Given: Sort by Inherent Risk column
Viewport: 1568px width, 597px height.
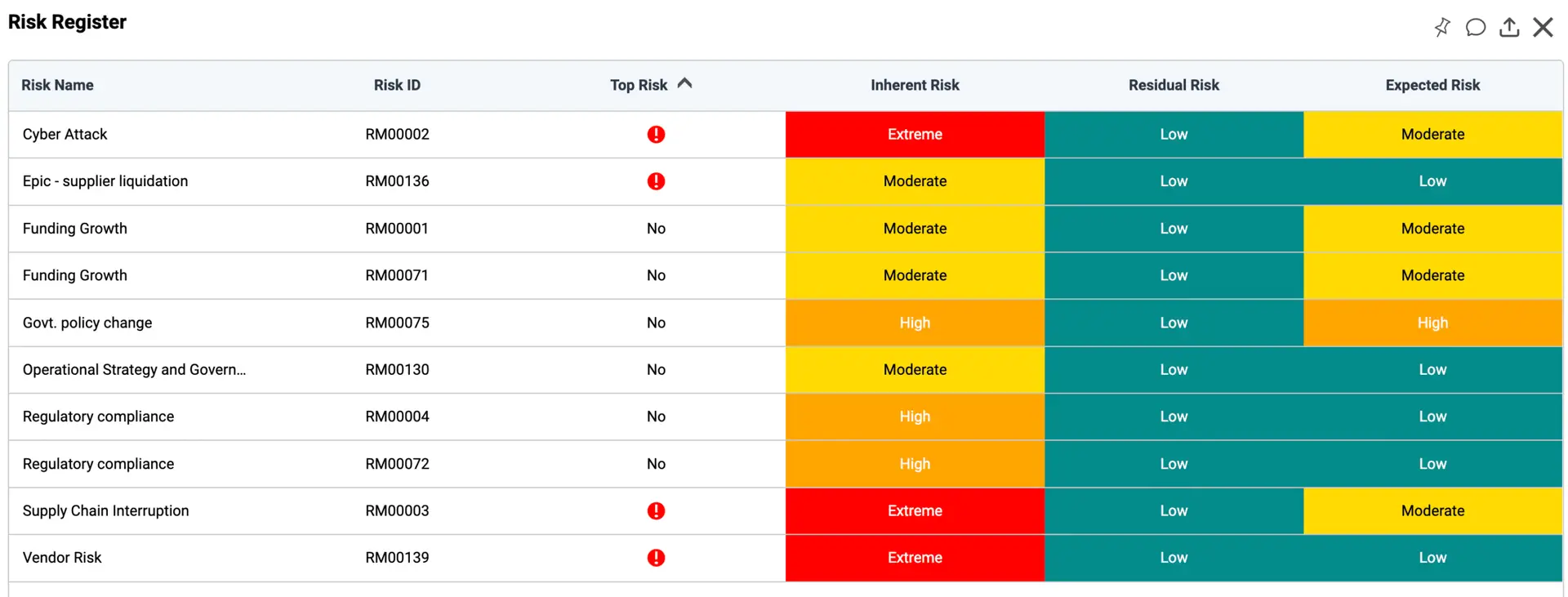Looking at the screenshot, I should pyautogui.click(x=915, y=85).
